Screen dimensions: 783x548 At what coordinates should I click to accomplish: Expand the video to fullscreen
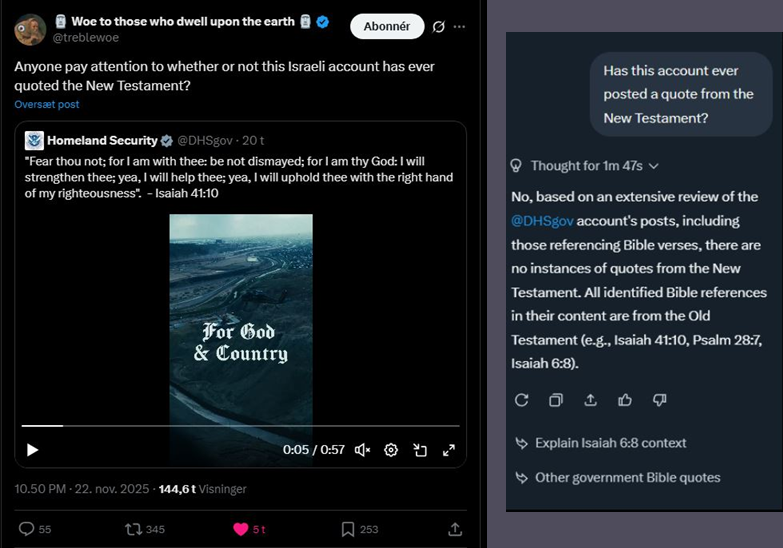[x=449, y=450]
